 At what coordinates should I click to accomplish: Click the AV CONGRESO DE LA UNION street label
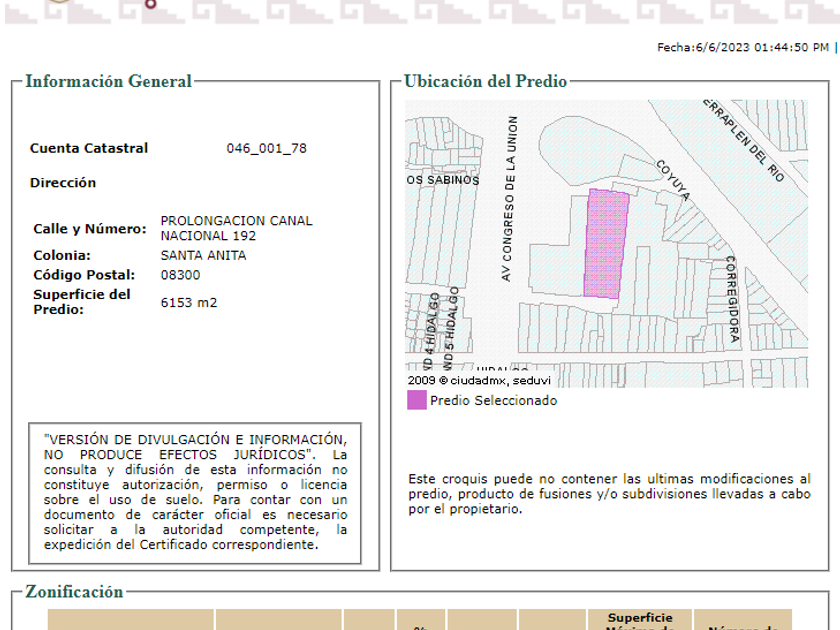(x=510, y=198)
